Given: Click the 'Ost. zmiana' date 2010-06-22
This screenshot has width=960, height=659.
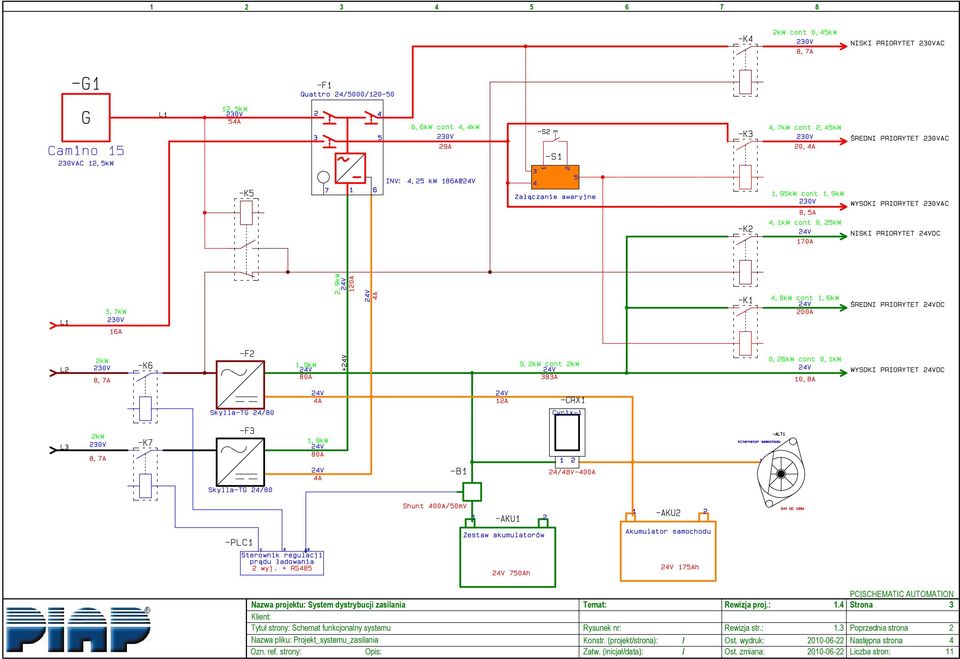Looking at the screenshot, I should click(x=825, y=652).
